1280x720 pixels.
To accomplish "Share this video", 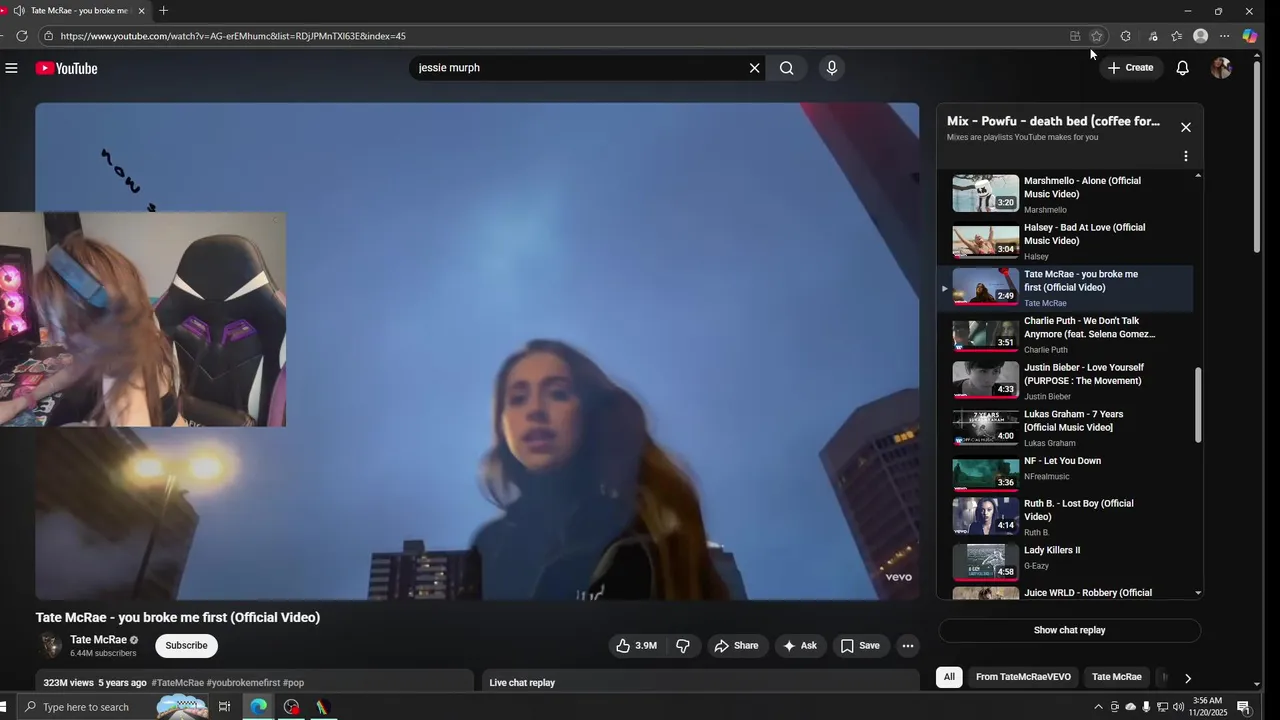I will pyautogui.click(x=736, y=646).
